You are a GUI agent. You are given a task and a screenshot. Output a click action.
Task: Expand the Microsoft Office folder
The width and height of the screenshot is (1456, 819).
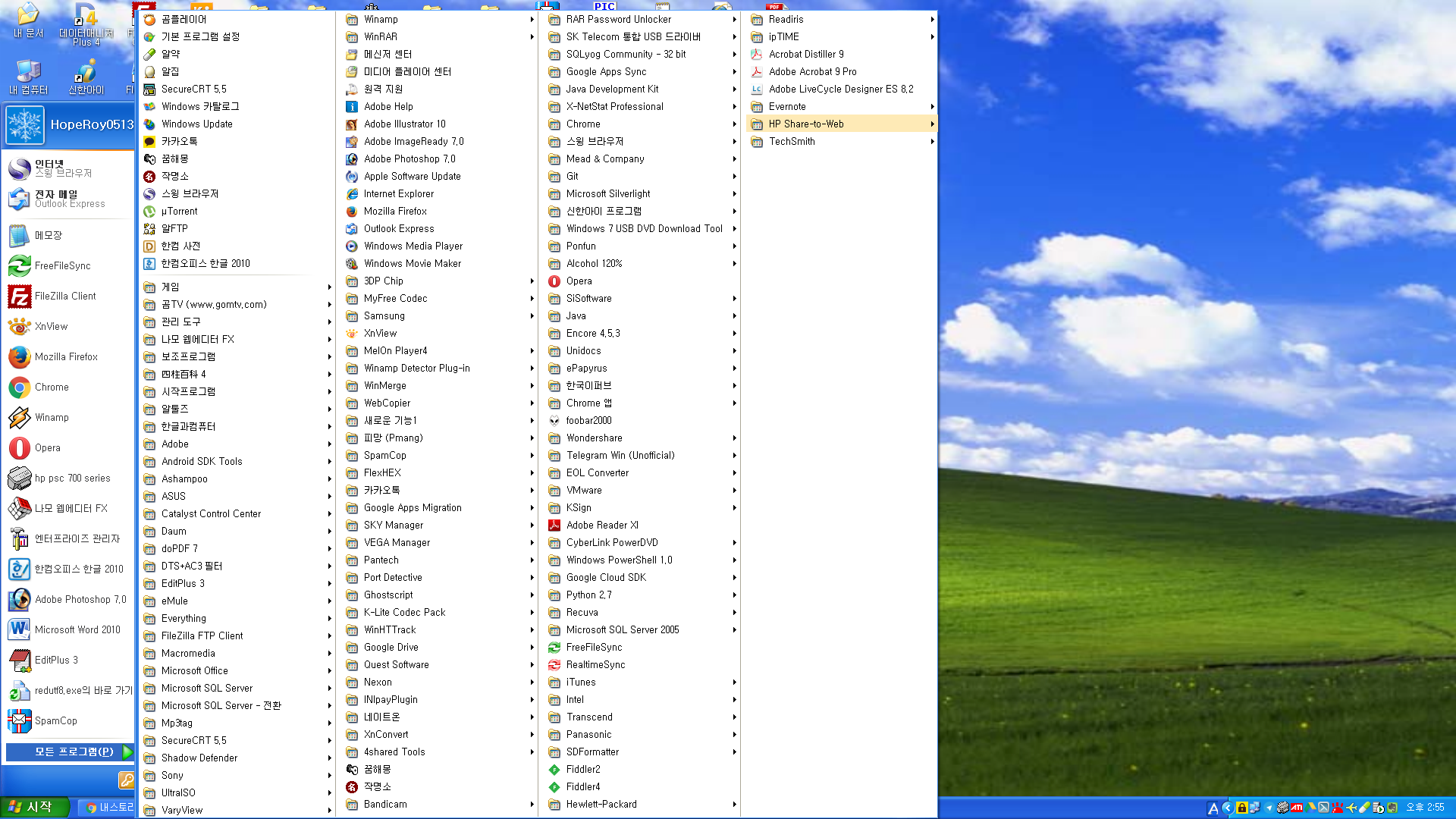click(x=237, y=670)
